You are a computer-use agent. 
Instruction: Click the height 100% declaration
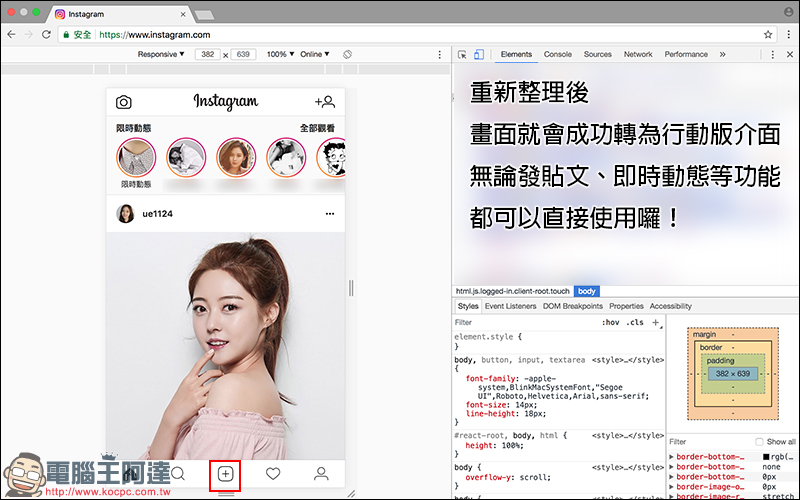pos(494,445)
